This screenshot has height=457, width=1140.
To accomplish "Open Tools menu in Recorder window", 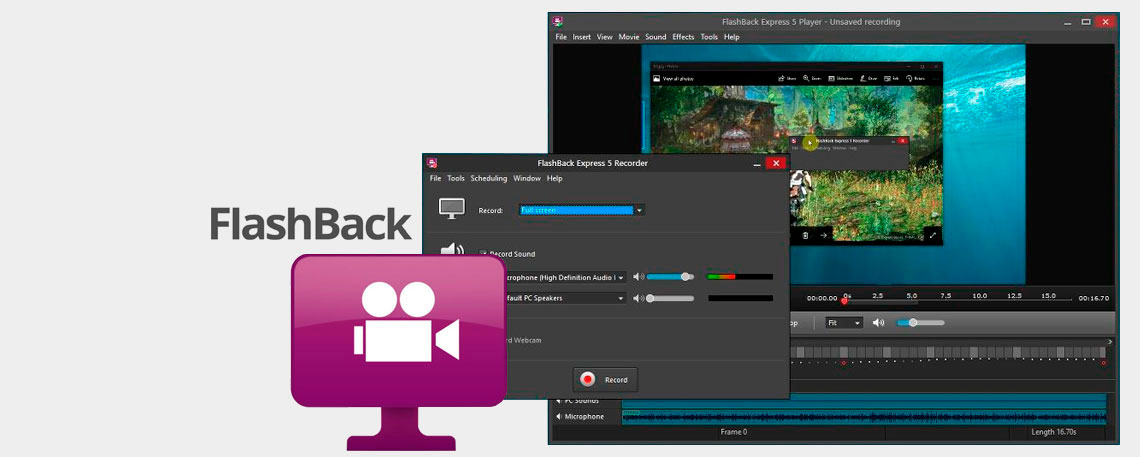I will coord(456,179).
